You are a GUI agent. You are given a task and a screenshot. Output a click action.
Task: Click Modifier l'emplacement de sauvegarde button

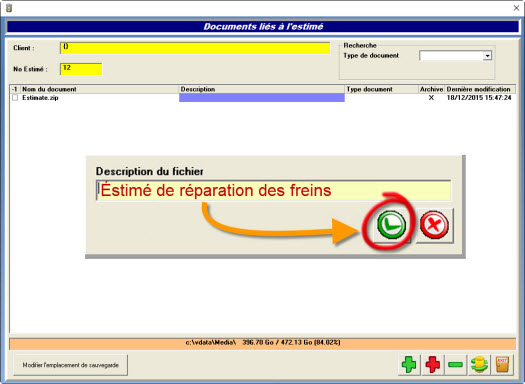coord(71,365)
